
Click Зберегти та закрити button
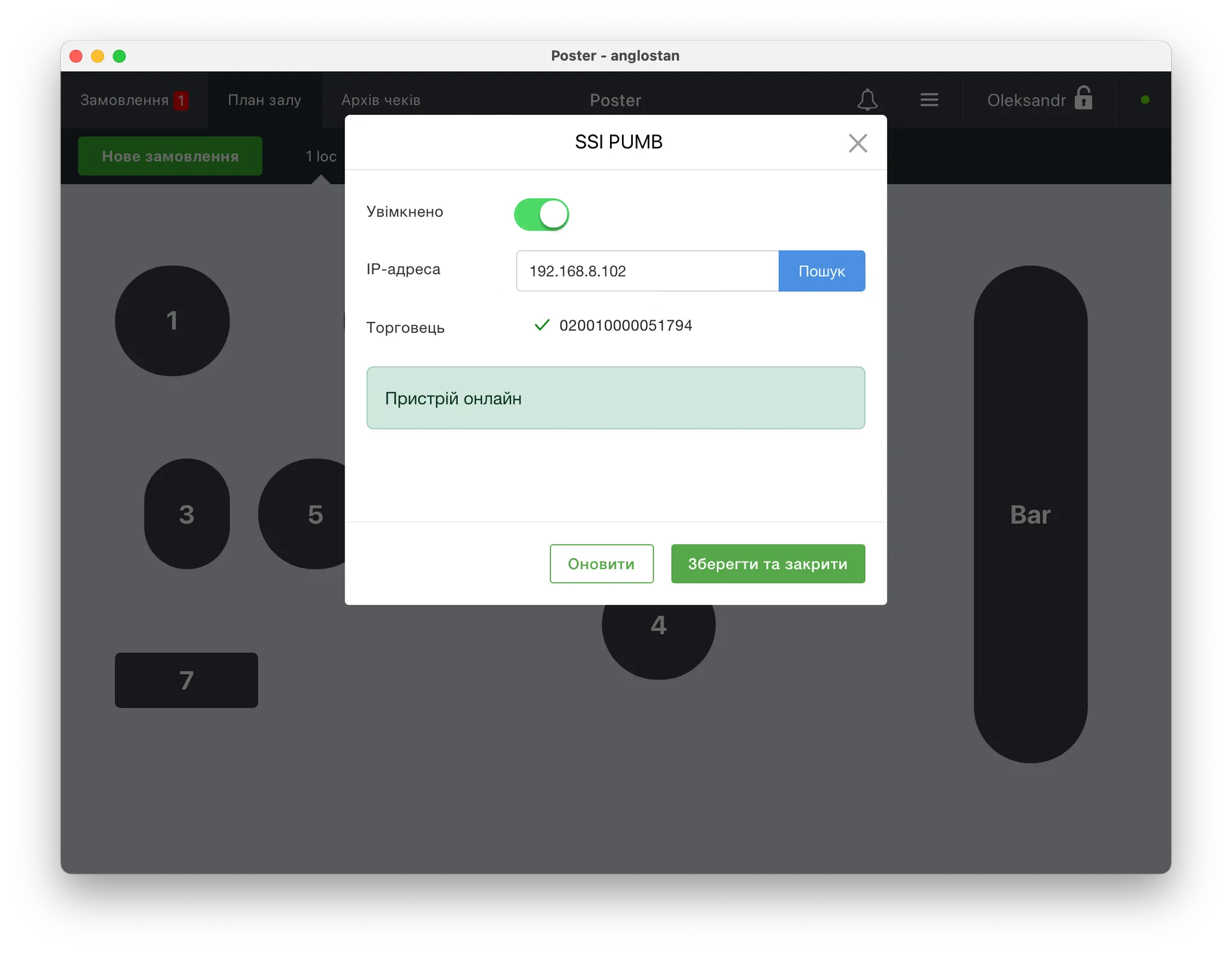pyautogui.click(x=768, y=564)
